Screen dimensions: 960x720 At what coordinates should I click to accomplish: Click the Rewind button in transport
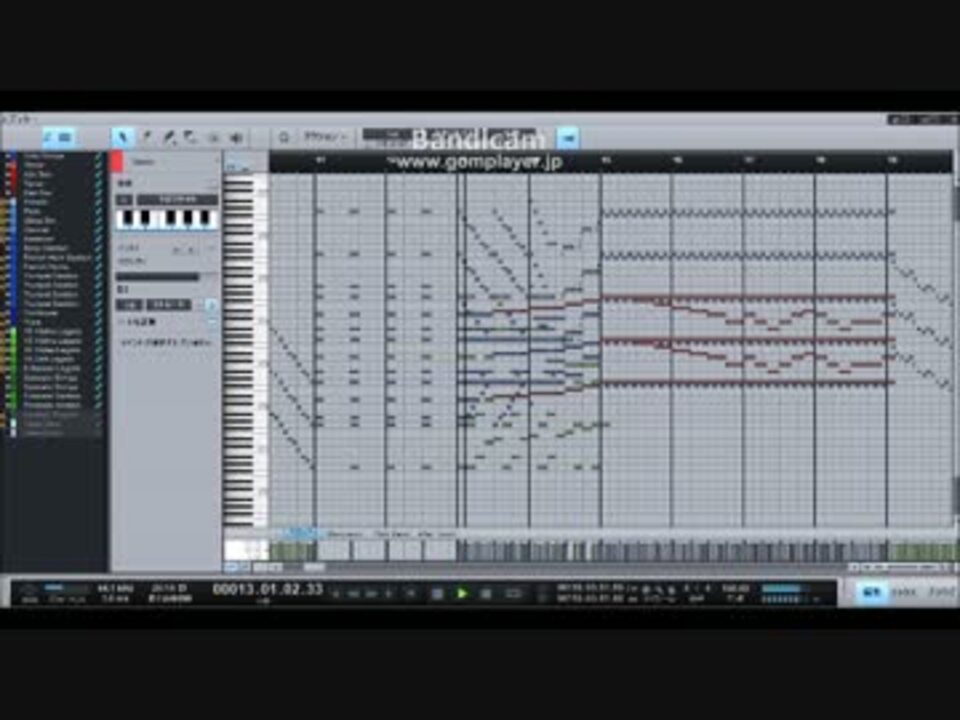[x=353, y=593]
